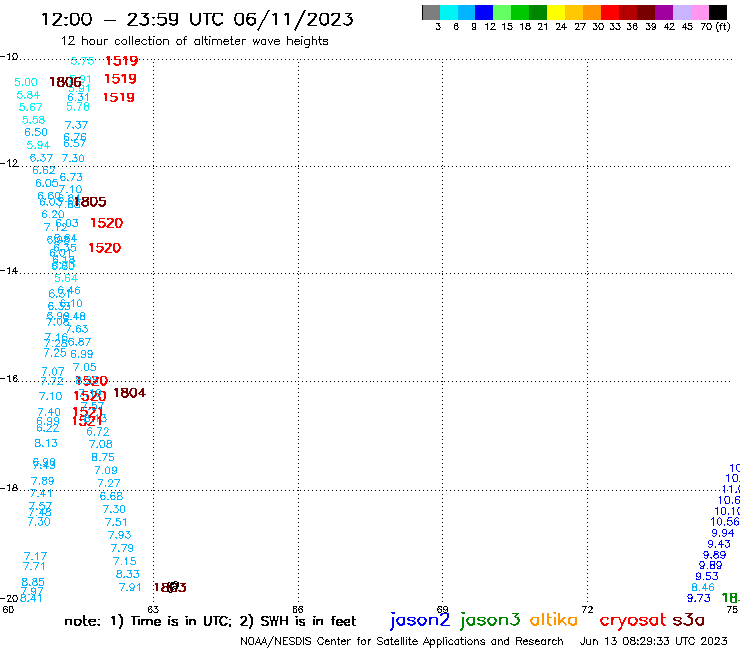Viewport: 740px width, 650px height.
Task: Select the 7.63 wave height value
Action: pos(77,329)
